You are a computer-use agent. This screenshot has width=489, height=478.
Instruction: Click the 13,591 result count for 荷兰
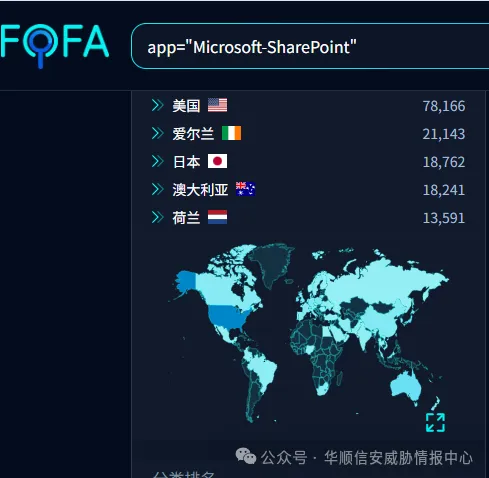(444, 218)
